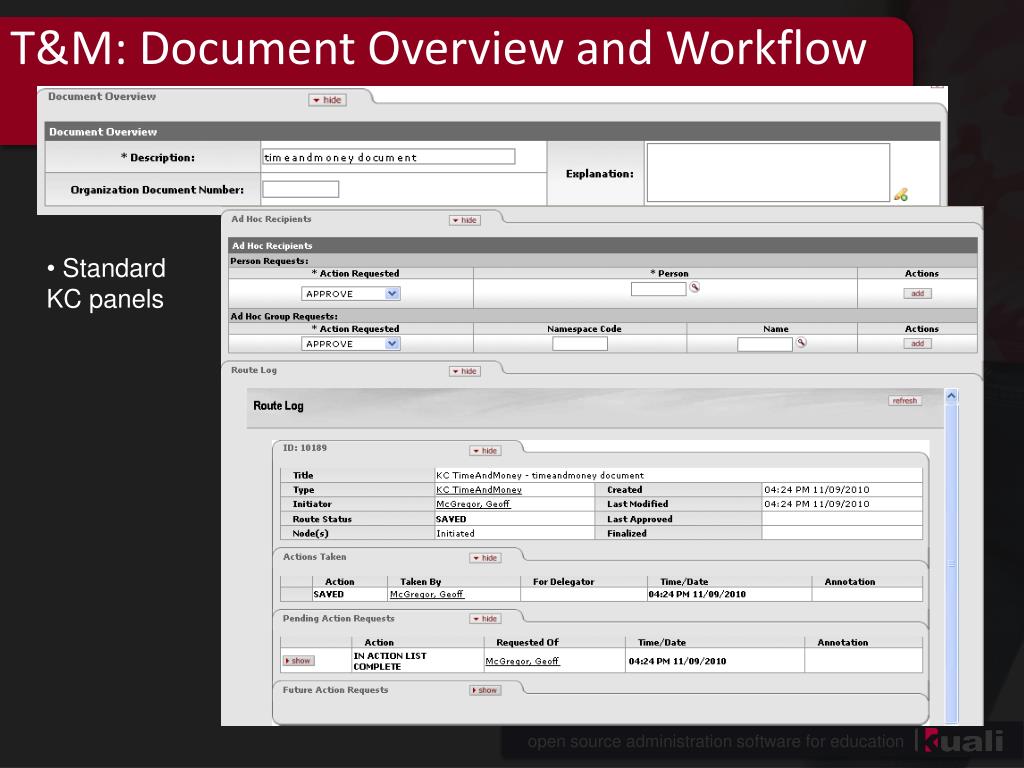Image resolution: width=1024 pixels, height=768 pixels.
Task: Select the Ad Hoc Recipients tab label
Action: (271, 219)
